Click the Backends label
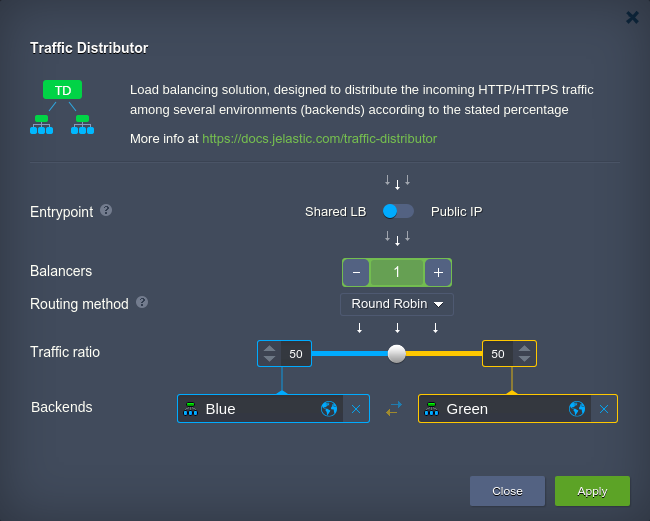The height and width of the screenshot is (521, 650). pos(62,407)
